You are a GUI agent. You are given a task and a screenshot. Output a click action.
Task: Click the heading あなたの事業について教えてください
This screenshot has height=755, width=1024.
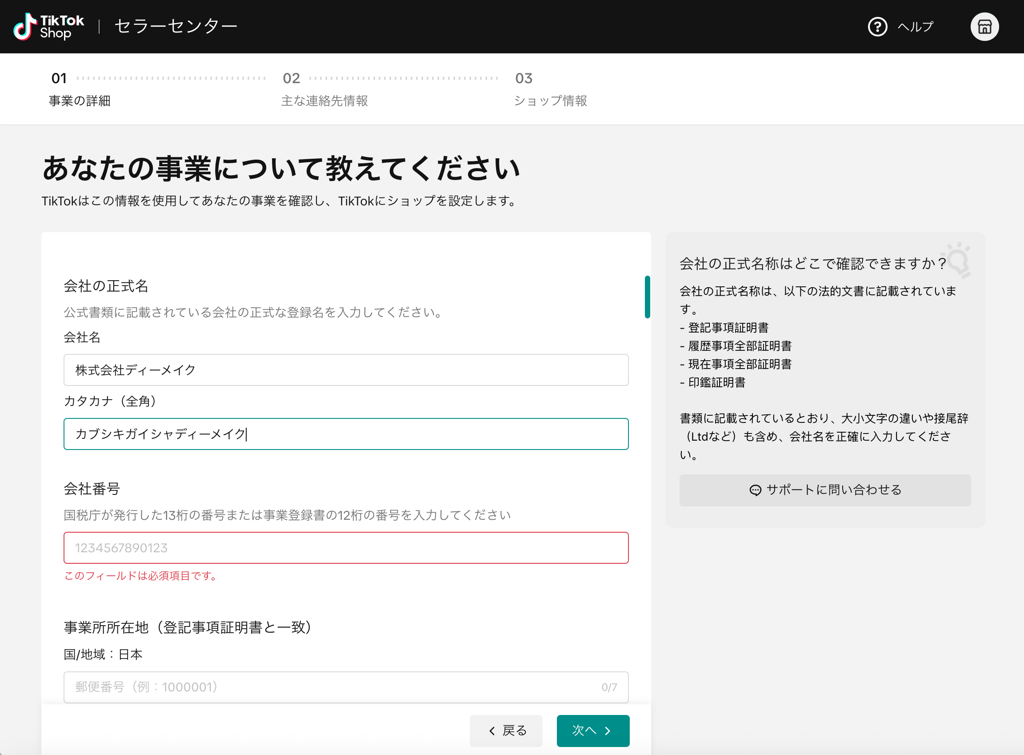coord(281,168)
